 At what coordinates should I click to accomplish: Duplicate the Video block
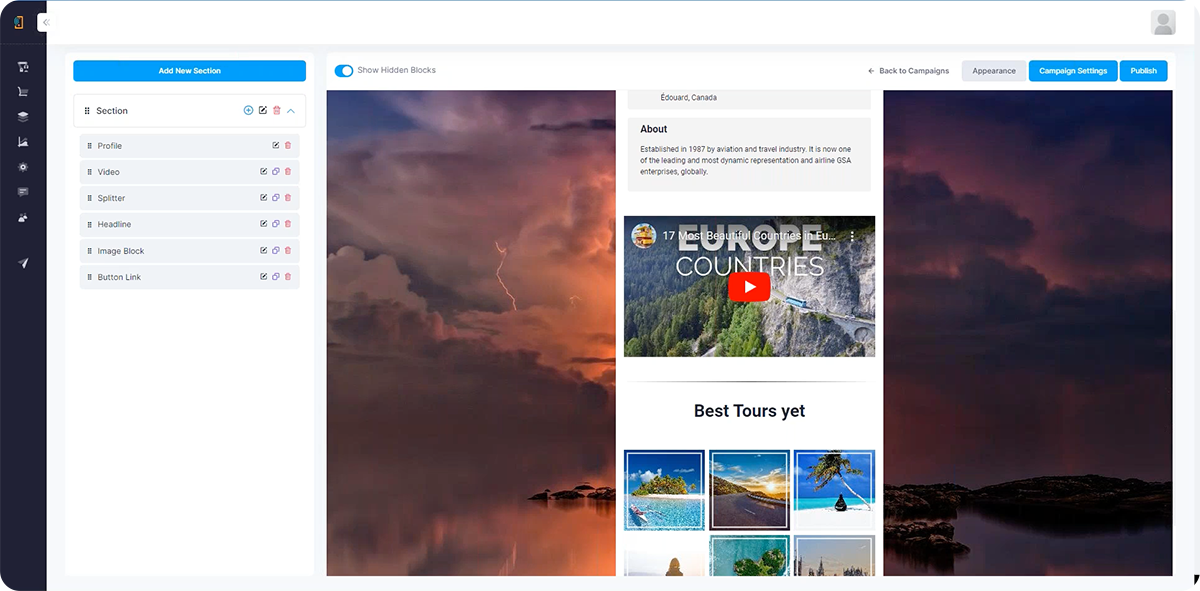(x=276, y=172)
